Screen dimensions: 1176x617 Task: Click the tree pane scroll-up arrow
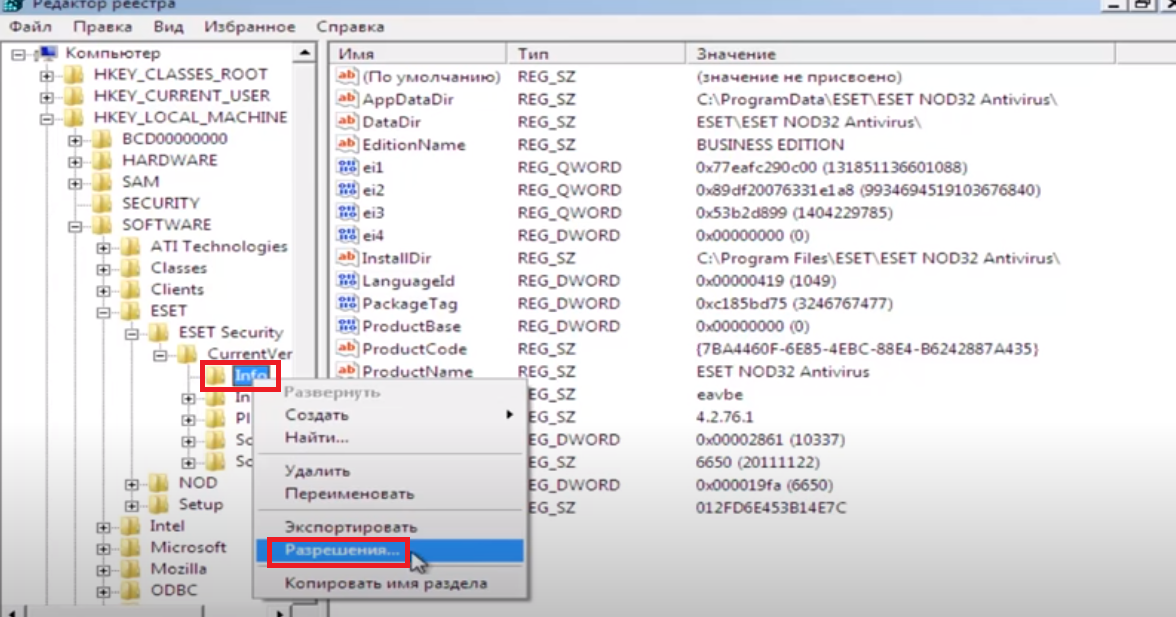pyautogui.click(x=304, y=53)
